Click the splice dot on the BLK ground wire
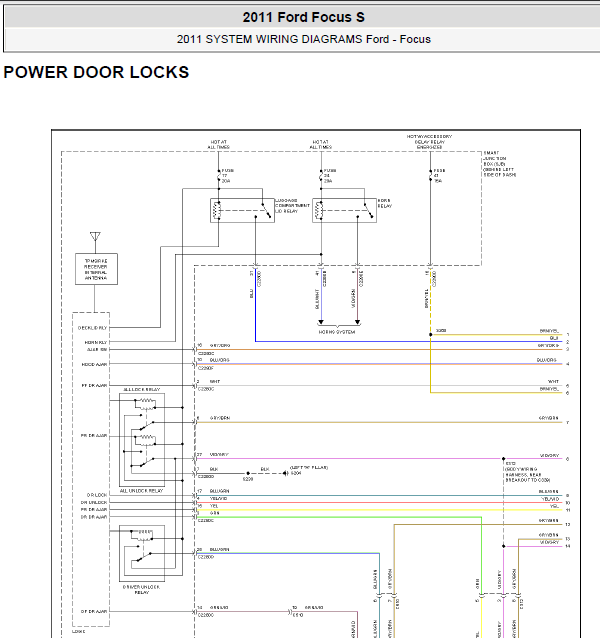Screen dimensions: 600x638 click(x=248, y=473)
